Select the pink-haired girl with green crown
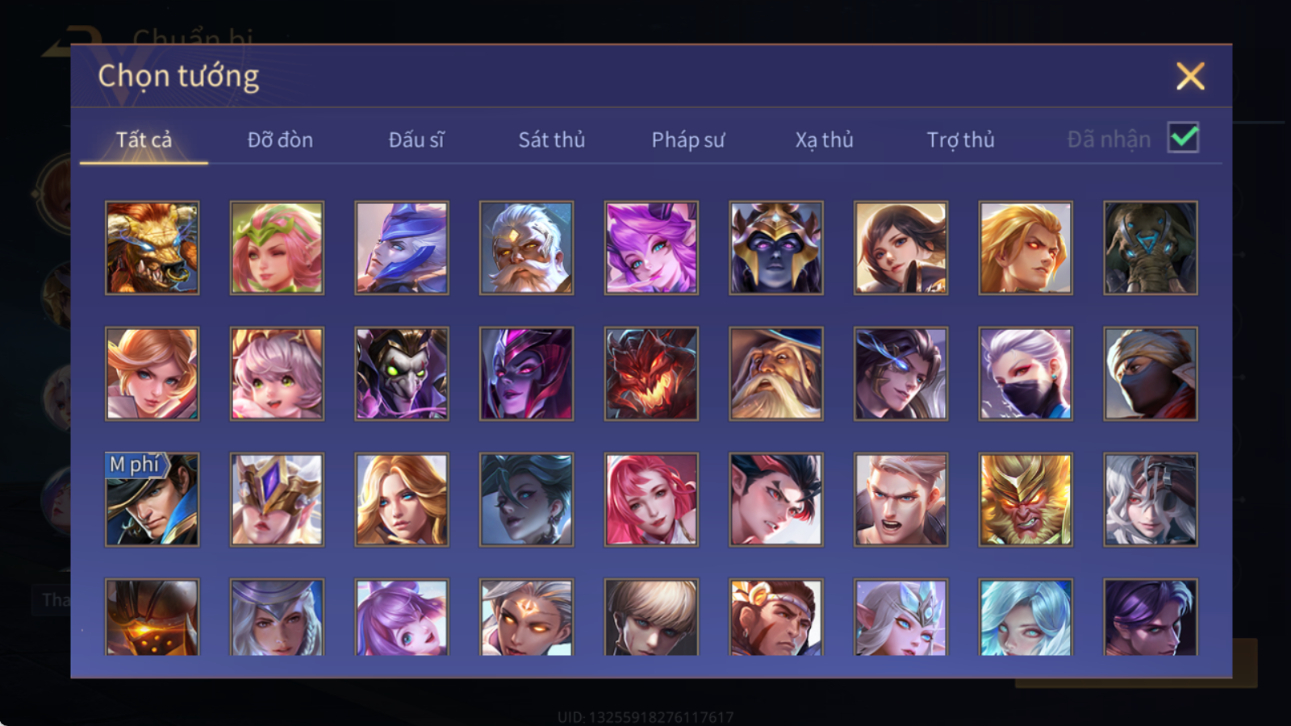This screenshot has width=1291, height=726. pos(277,248)
